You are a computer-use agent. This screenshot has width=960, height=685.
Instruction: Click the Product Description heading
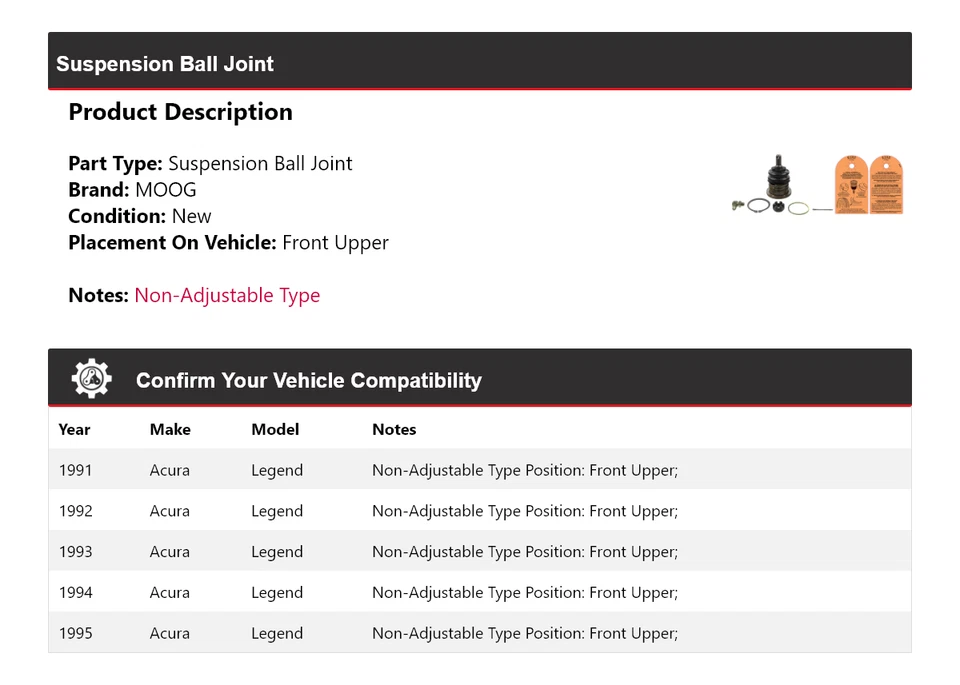point(181,113)
